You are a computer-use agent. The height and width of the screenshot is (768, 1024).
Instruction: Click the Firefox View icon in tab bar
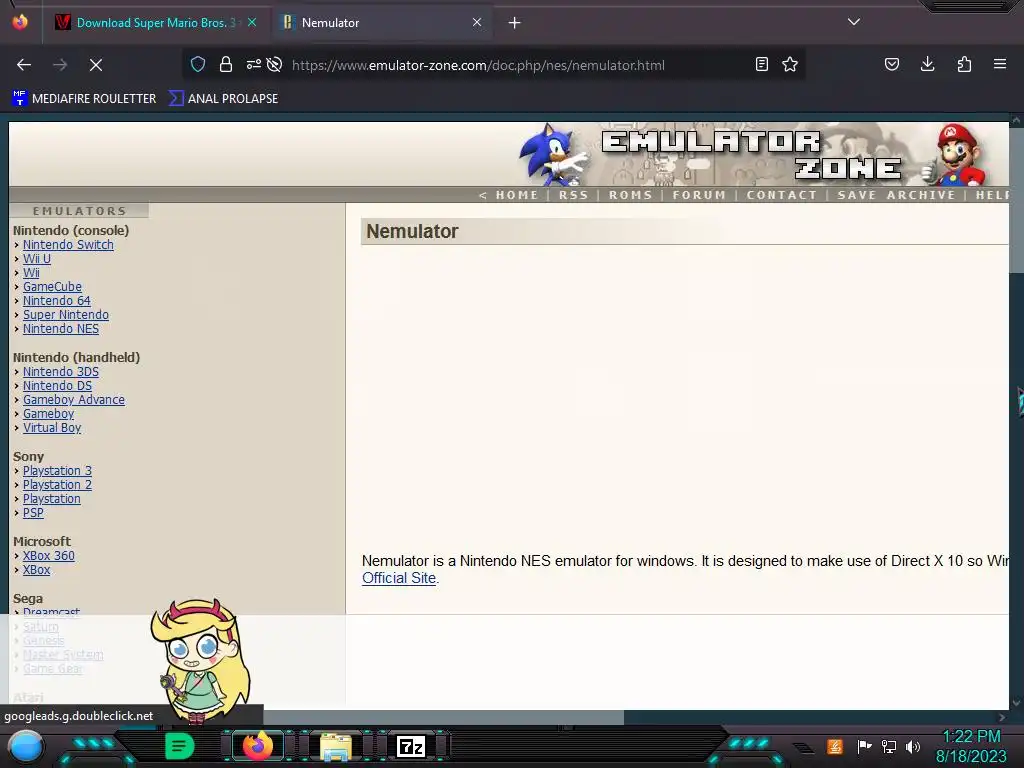[x=20, y=22]
